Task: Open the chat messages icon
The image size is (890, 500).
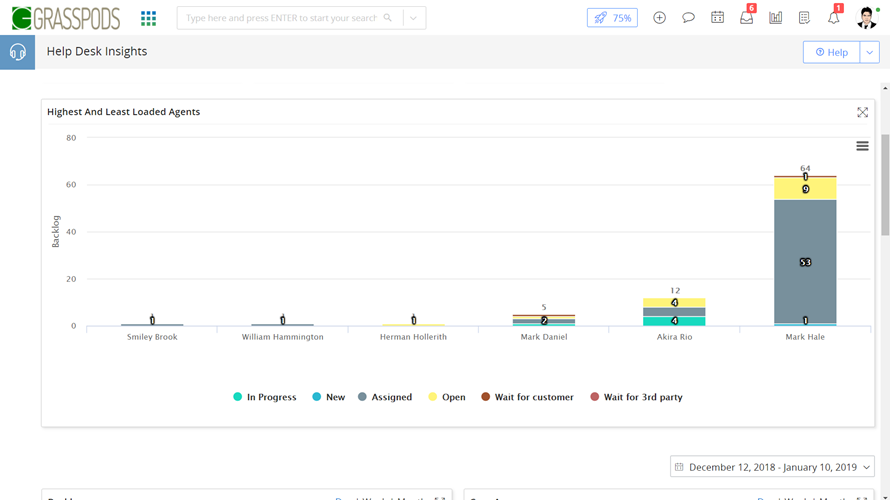Action: tap(688, 18)
